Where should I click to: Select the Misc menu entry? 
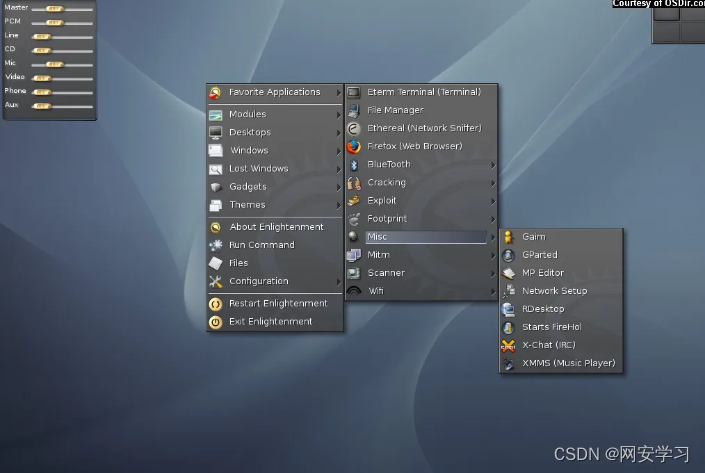click(422, 237)
